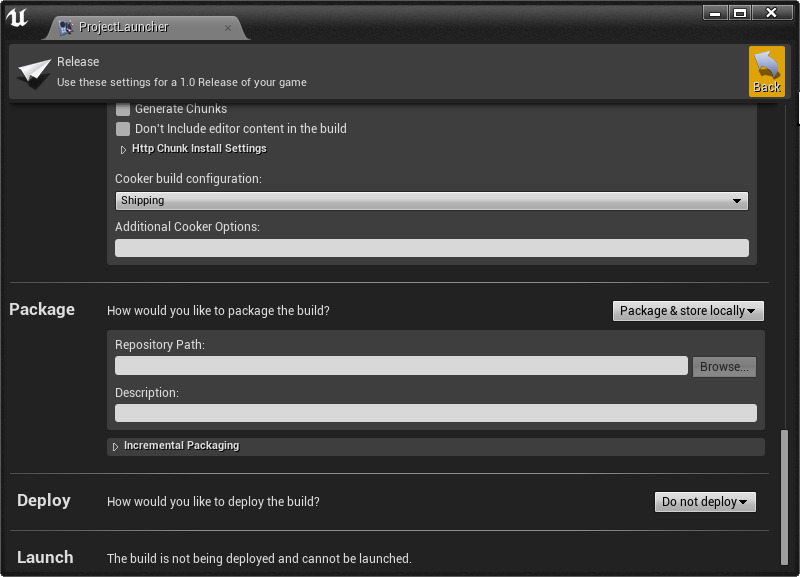The height and width of the screenshot is (577, 800).
Task: Open the Do not deploy dropdown
Action: 705,502
